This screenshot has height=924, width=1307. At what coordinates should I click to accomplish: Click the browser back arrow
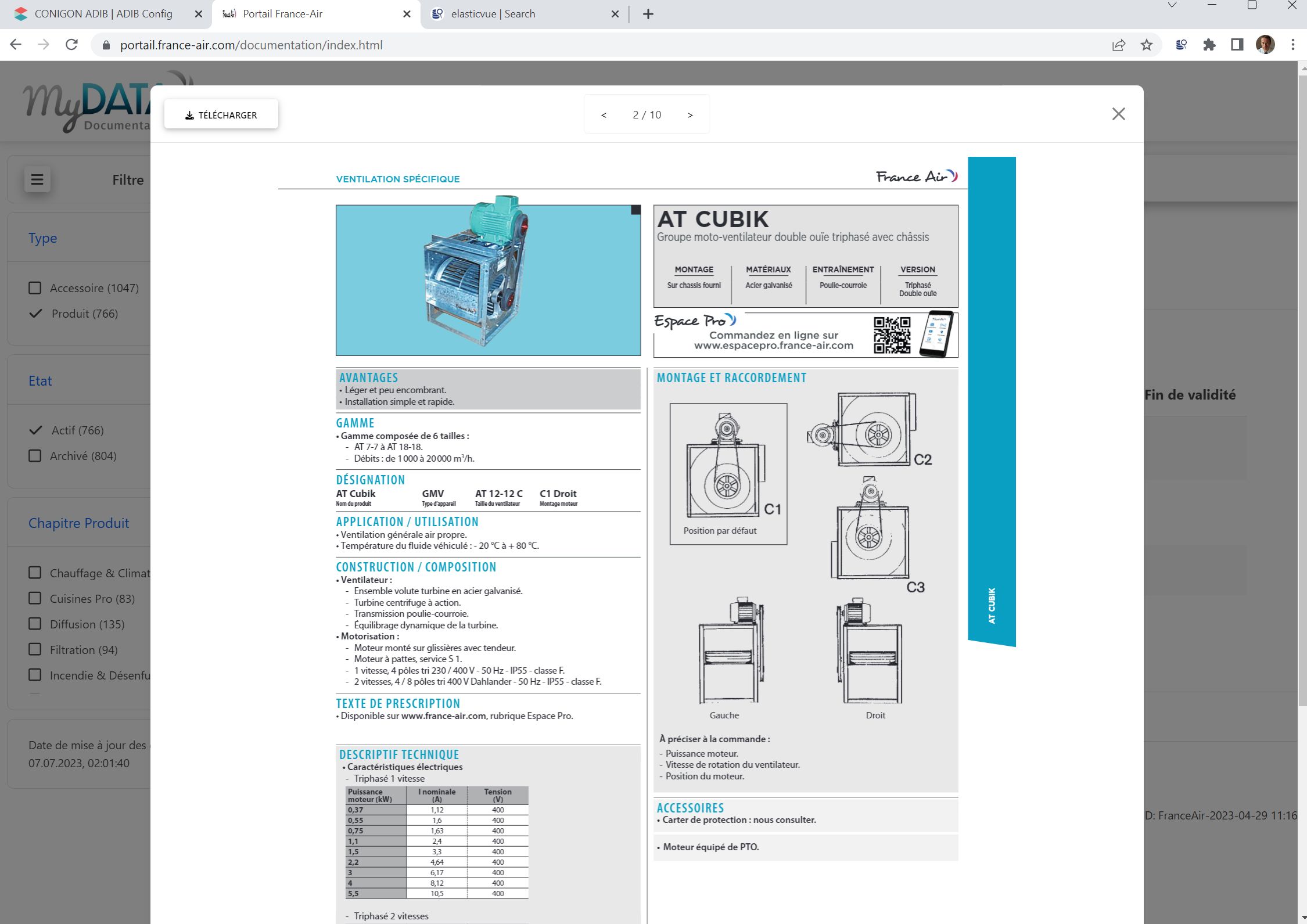click(x=16, y=45)
